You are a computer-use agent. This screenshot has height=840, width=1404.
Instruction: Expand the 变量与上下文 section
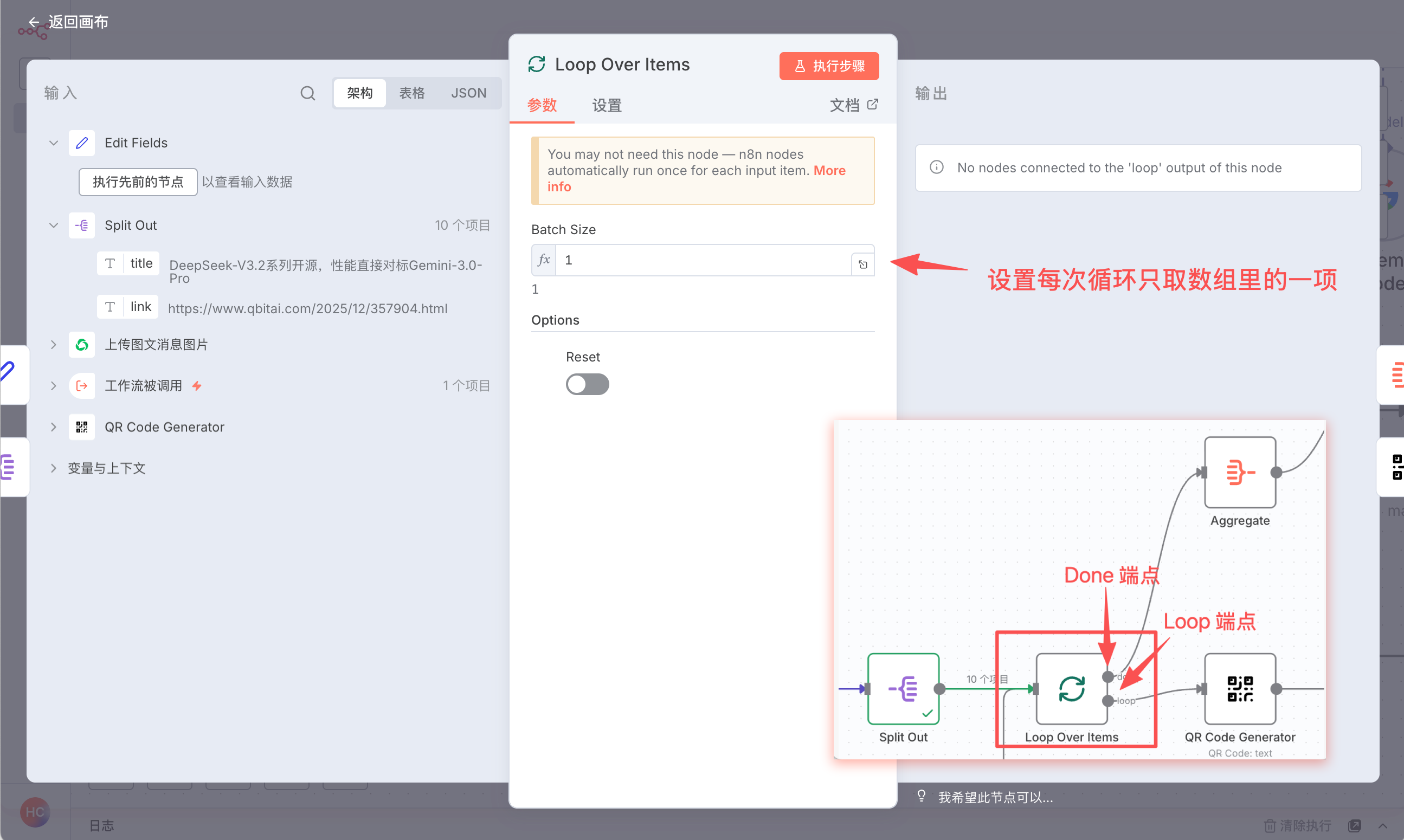[x=53, y=468]
